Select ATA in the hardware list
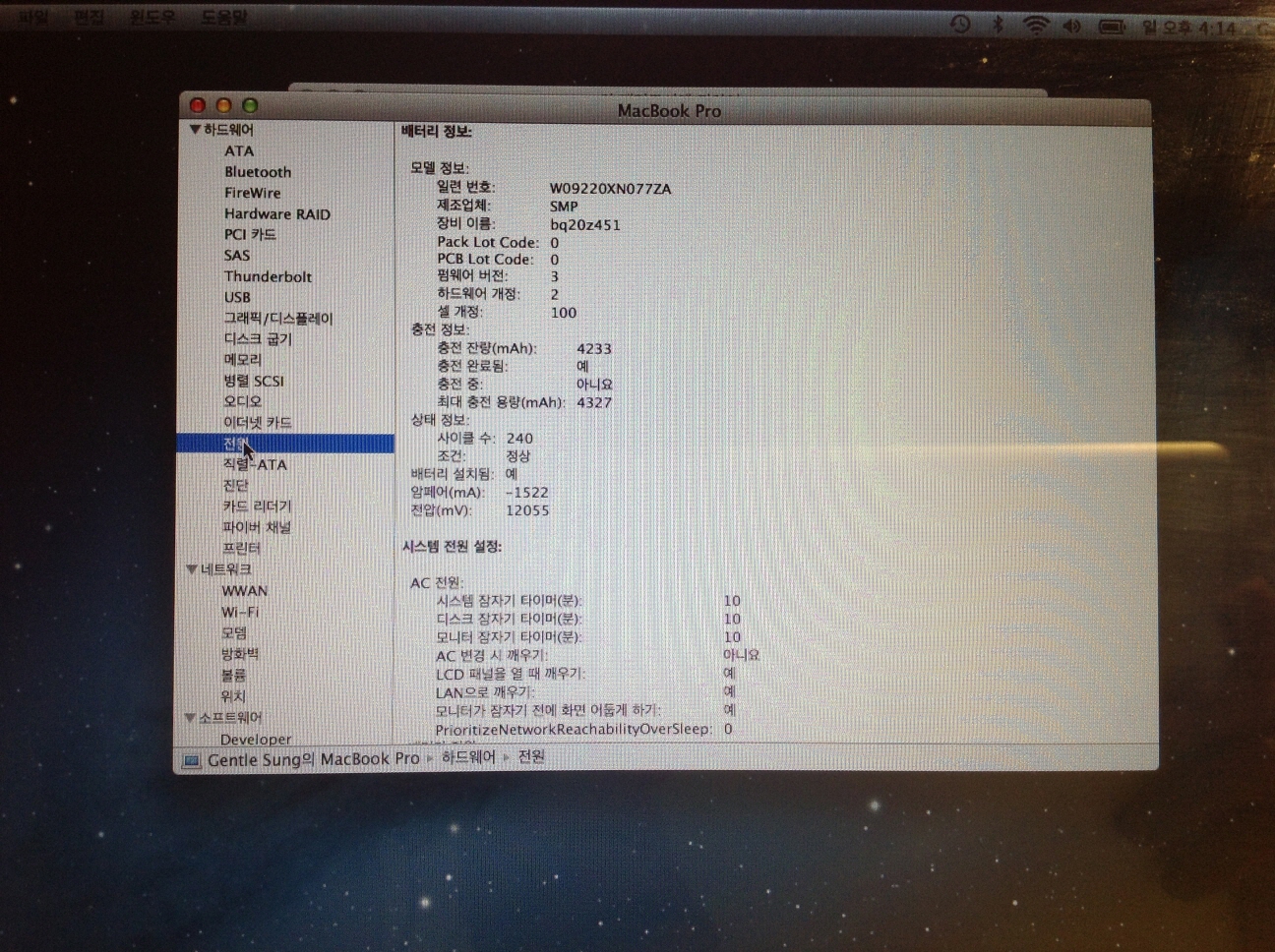The width and height of the screenshot is (1275, 952). click(x=239, y=151)
